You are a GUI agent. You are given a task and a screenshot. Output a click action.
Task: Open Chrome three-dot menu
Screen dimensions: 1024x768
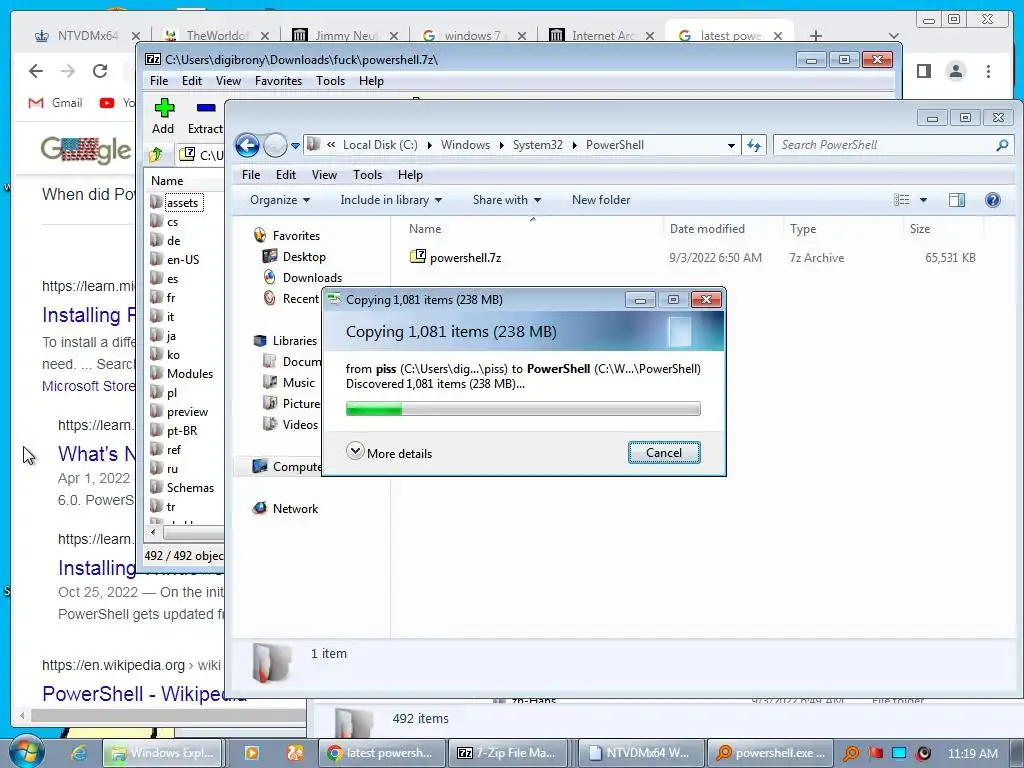pos(989,71)
